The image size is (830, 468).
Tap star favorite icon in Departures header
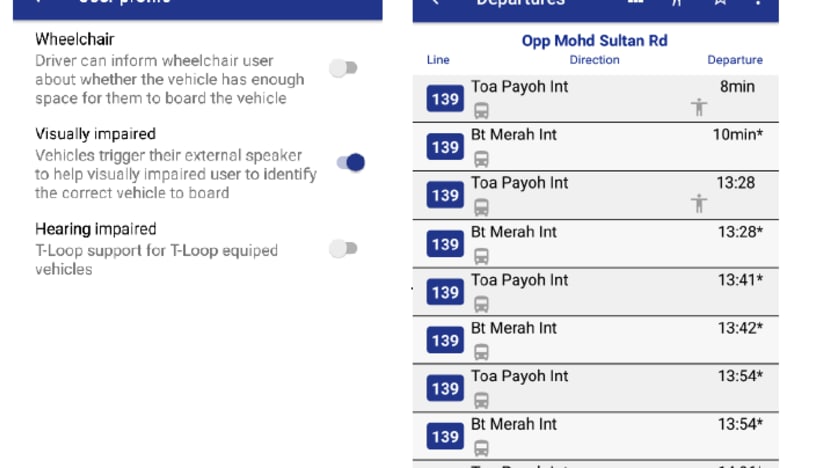tap(719, 2)
